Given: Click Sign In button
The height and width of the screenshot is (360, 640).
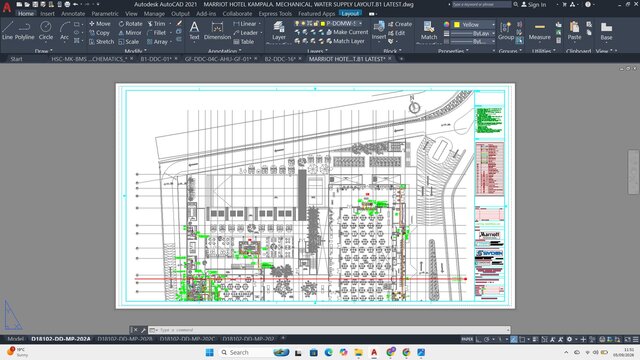Looking at the screenshot, I should coord(534,4).
